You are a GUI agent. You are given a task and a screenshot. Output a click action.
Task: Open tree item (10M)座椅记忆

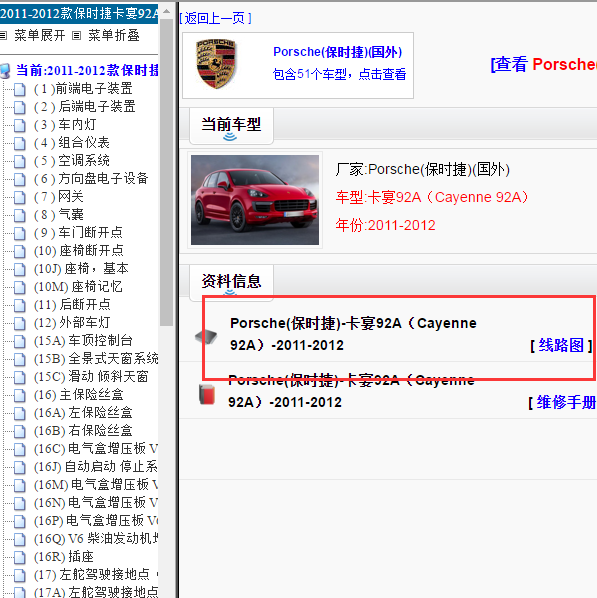78,287
